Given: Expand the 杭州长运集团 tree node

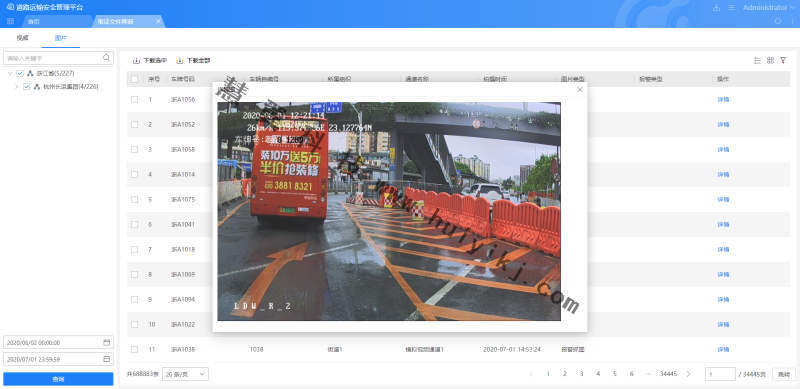Looking at the screenshot, I should coord(16,86).
